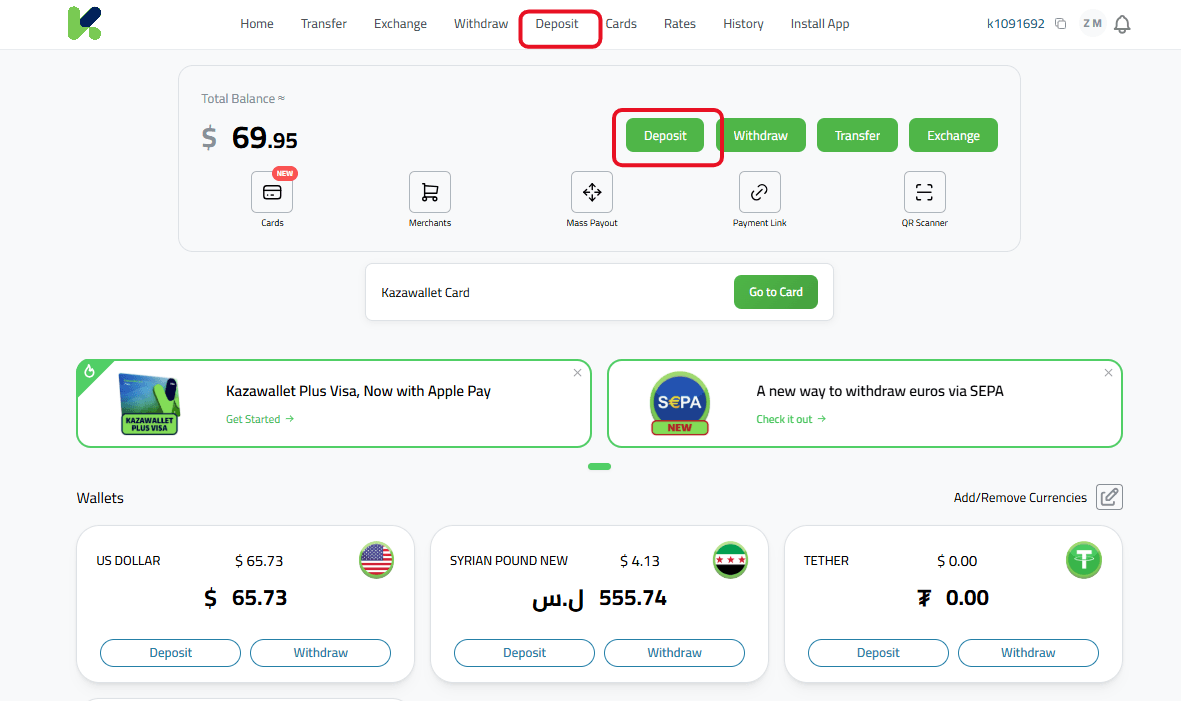Open History in top navigation
1181x701 pixels.
(743, 24)
